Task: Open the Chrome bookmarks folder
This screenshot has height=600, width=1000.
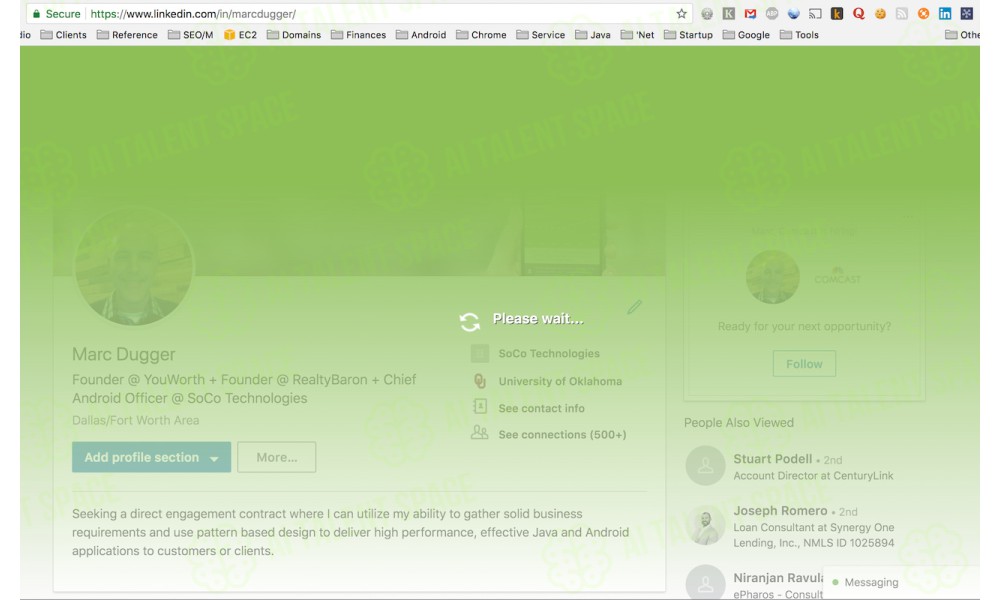Action: 481,35
